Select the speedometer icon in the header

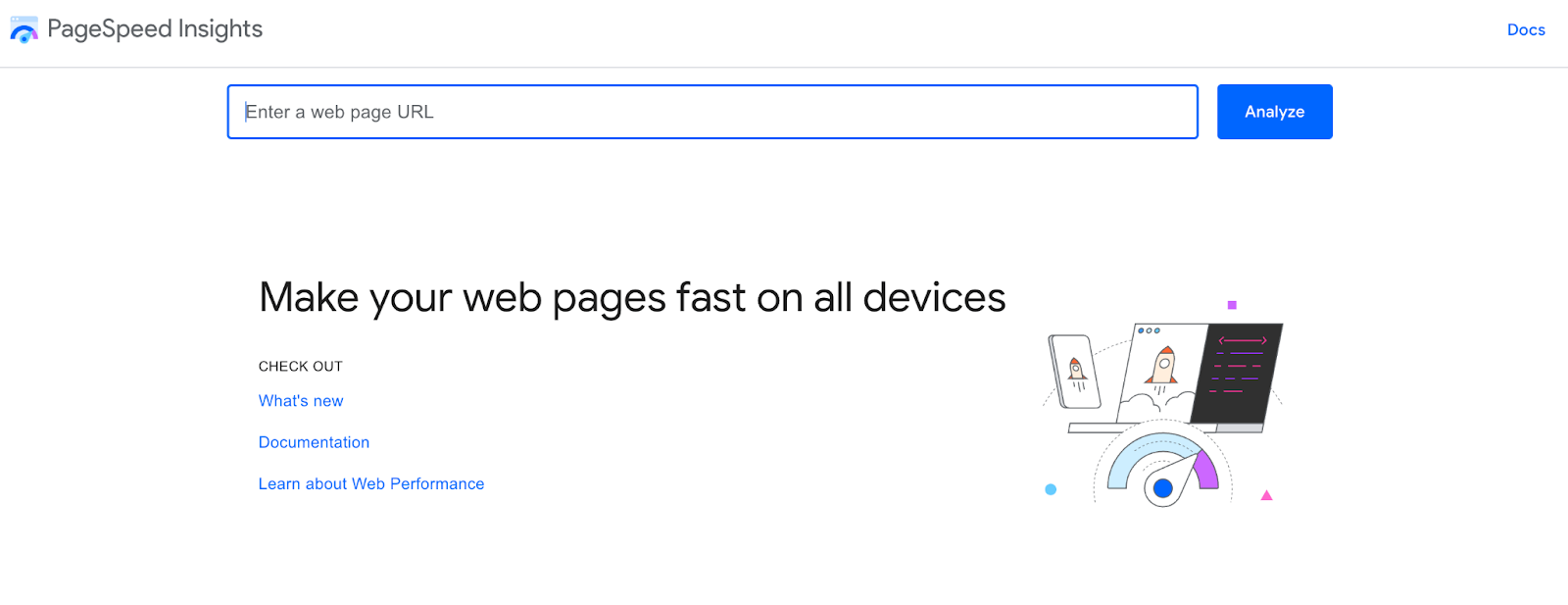24,29
